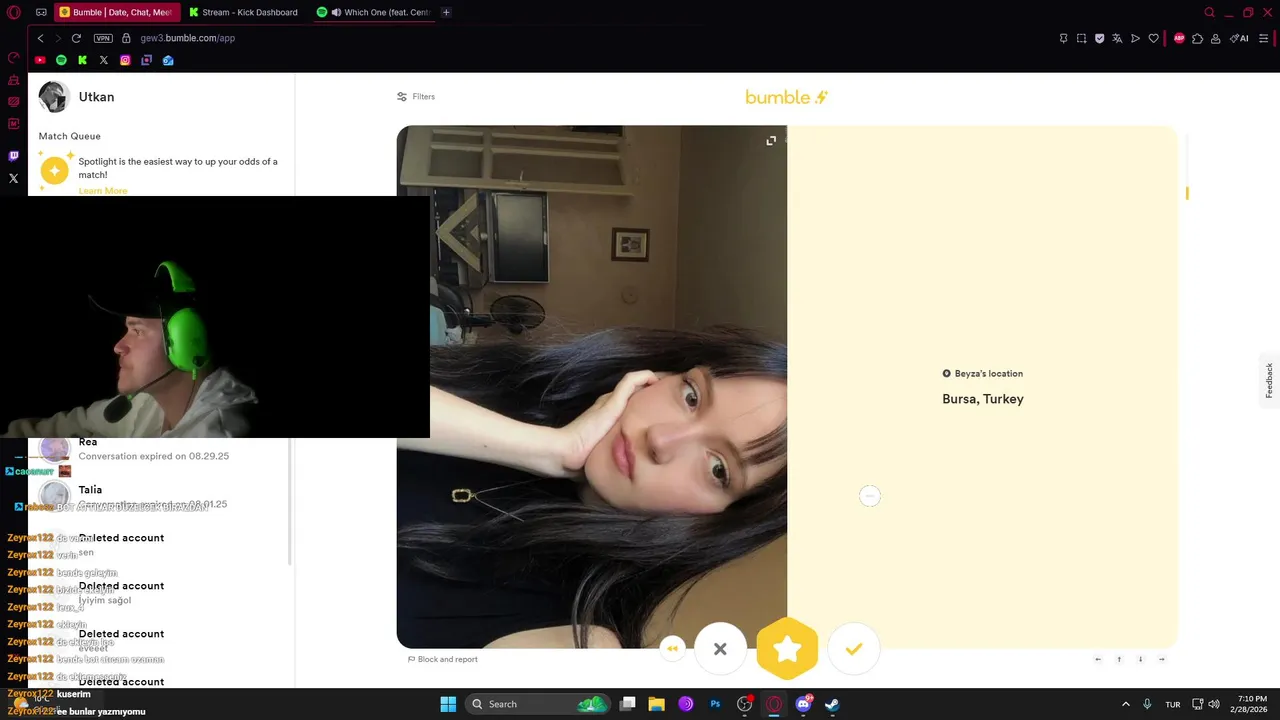Show hidden system tray icons
1280x720 pixels.
(x=1125, y=704)
